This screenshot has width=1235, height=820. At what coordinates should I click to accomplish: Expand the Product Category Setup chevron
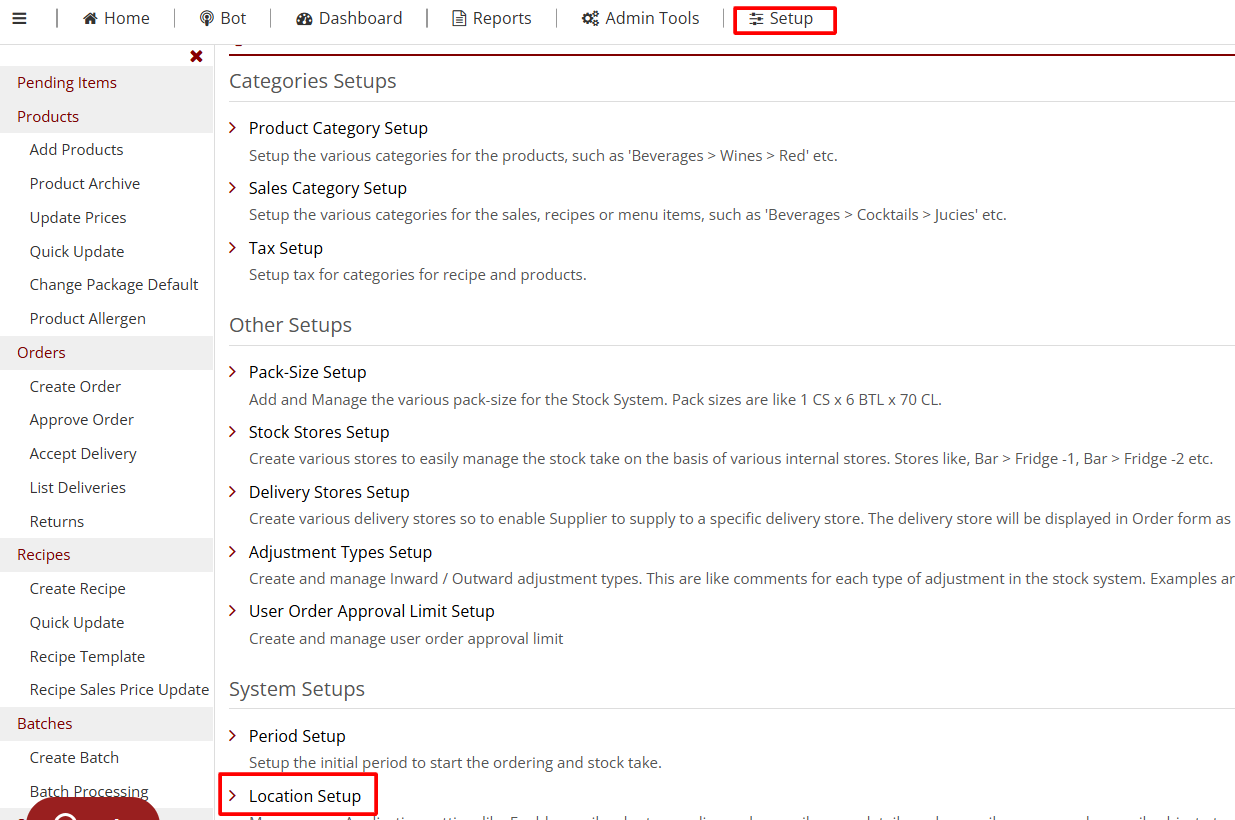click(233, 128)
